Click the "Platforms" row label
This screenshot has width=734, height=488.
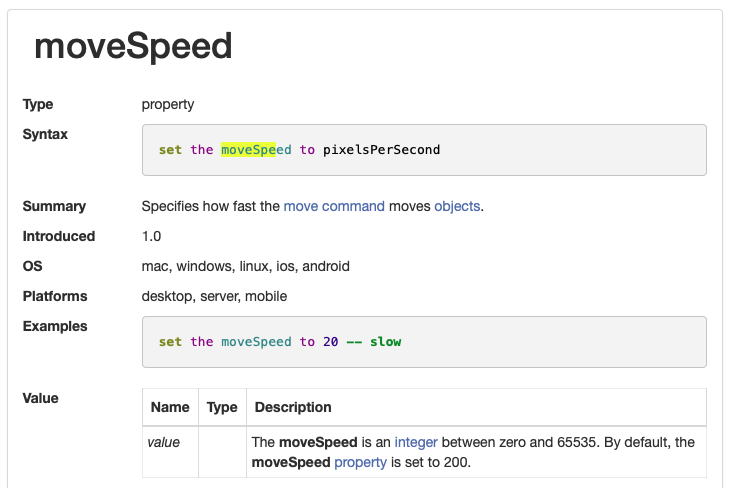pyautogui.click(x=55, y=296)
